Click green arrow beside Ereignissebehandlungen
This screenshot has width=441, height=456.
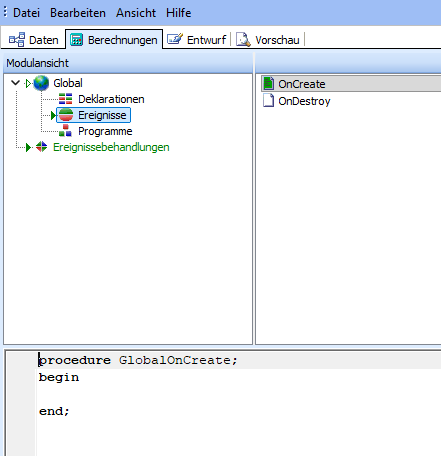pos(28,147)
